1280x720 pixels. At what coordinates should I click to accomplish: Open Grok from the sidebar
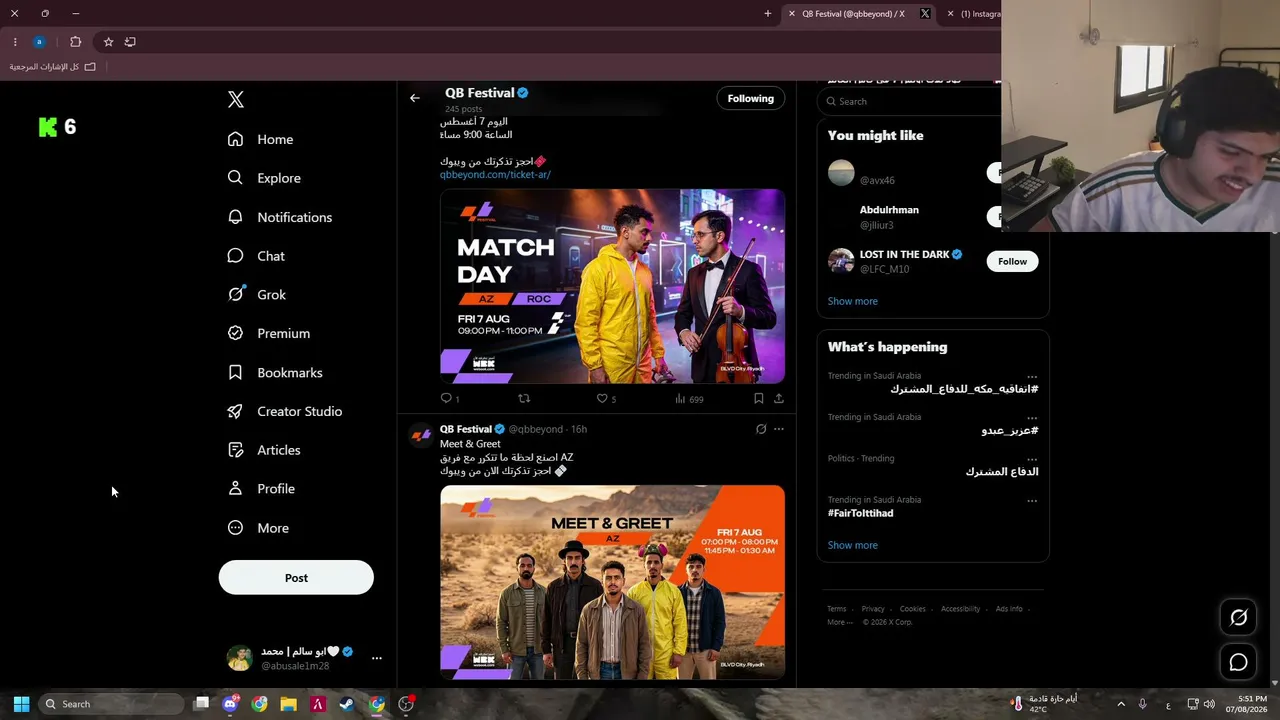[257, 295]
